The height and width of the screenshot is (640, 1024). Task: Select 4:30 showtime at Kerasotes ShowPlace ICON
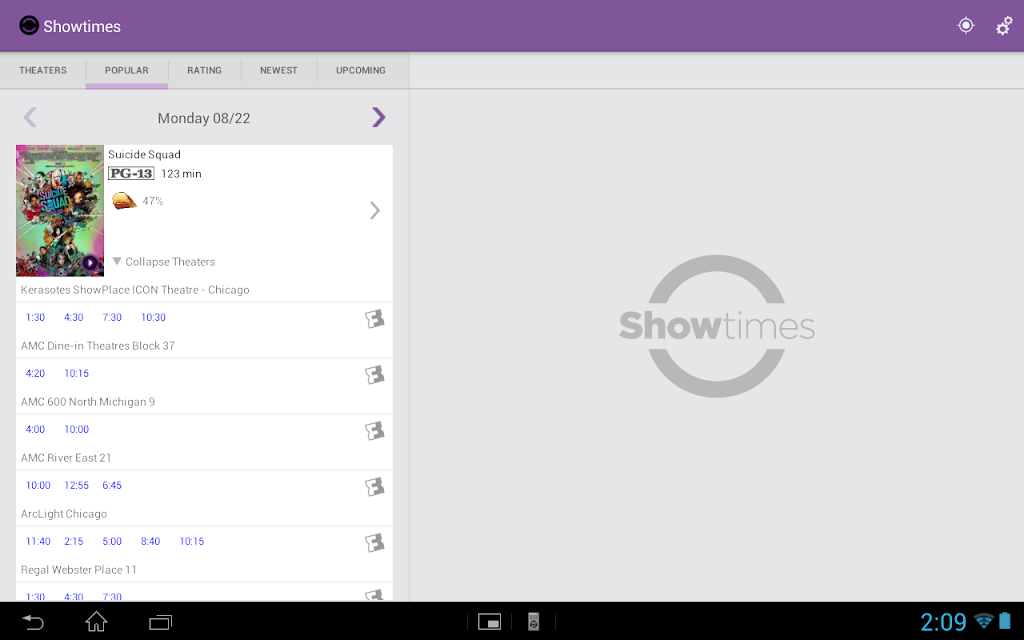74,317
